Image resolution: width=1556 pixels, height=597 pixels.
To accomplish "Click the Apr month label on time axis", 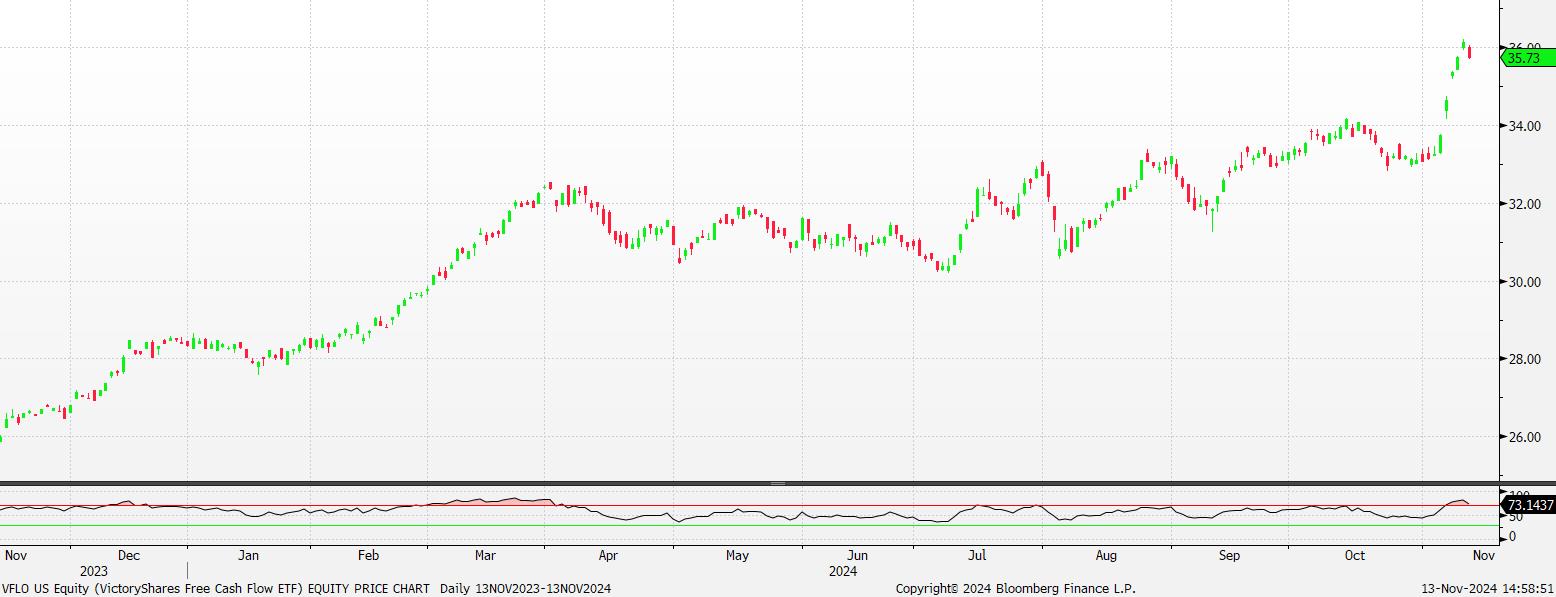I will click(x=607, y=554).
